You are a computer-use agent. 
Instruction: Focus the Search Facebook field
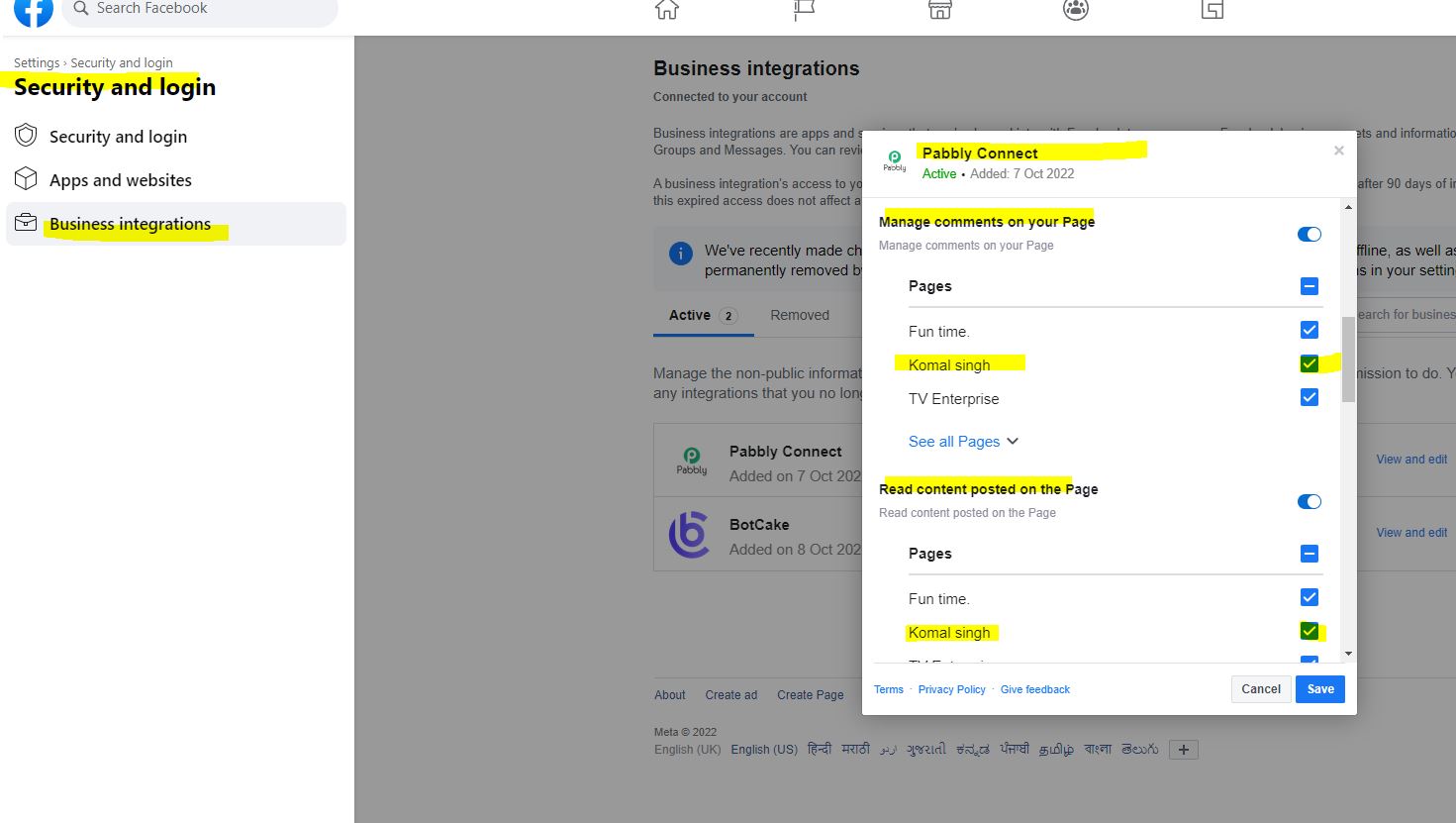coord(200,10)
